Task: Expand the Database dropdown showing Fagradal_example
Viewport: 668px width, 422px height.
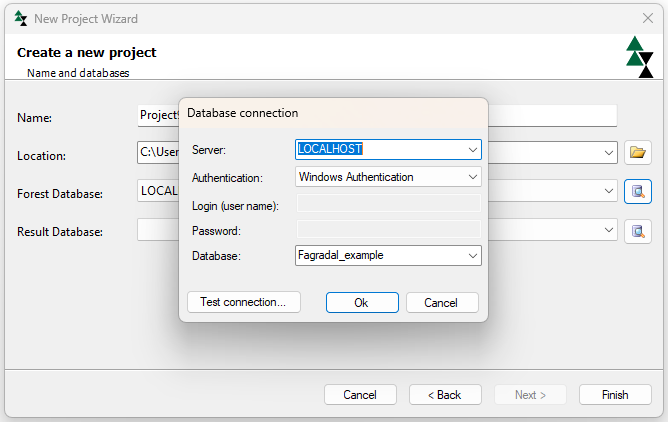Action: point(473,255)
